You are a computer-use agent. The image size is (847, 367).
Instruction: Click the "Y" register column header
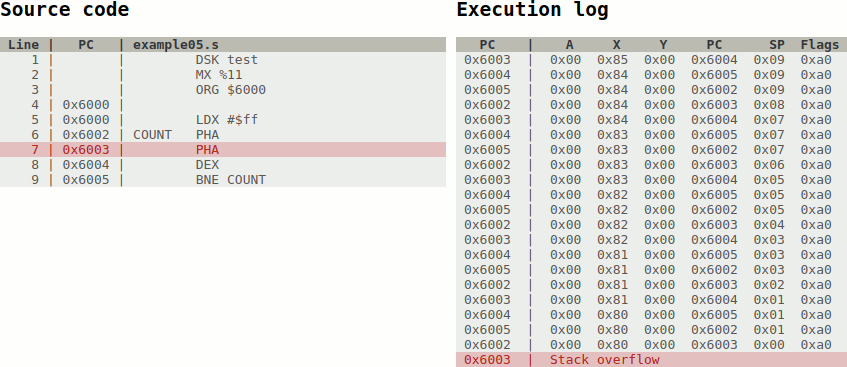[663, 45]
